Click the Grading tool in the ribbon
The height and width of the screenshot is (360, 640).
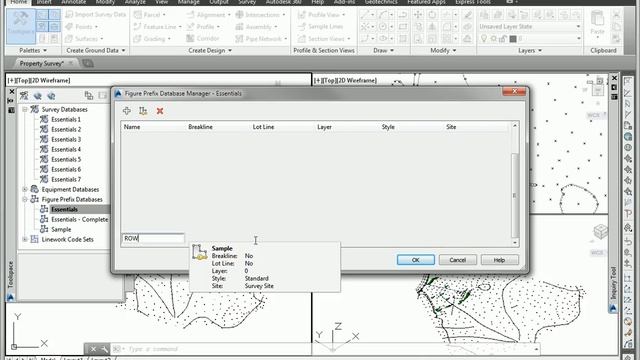coord(152,39)
